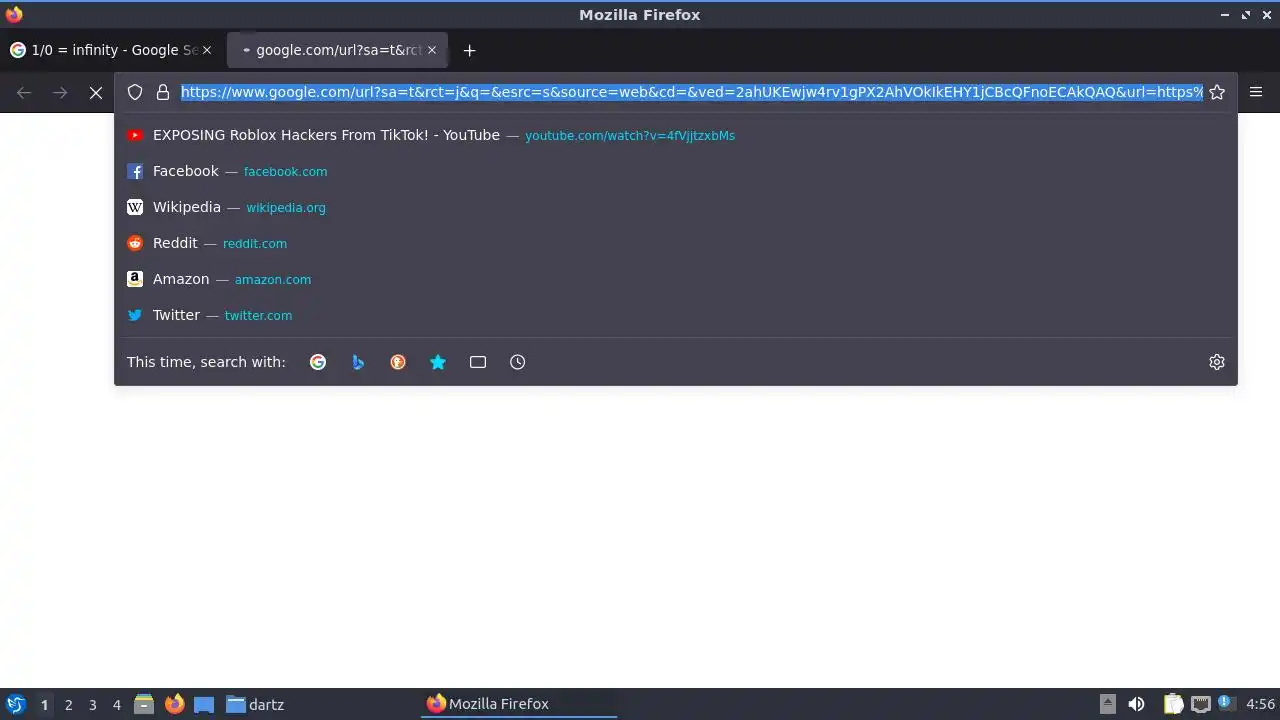The height and width of the screenshot is (720, 1280).
Task: Click the forward navigation arrow
Action: coord(60,92)
